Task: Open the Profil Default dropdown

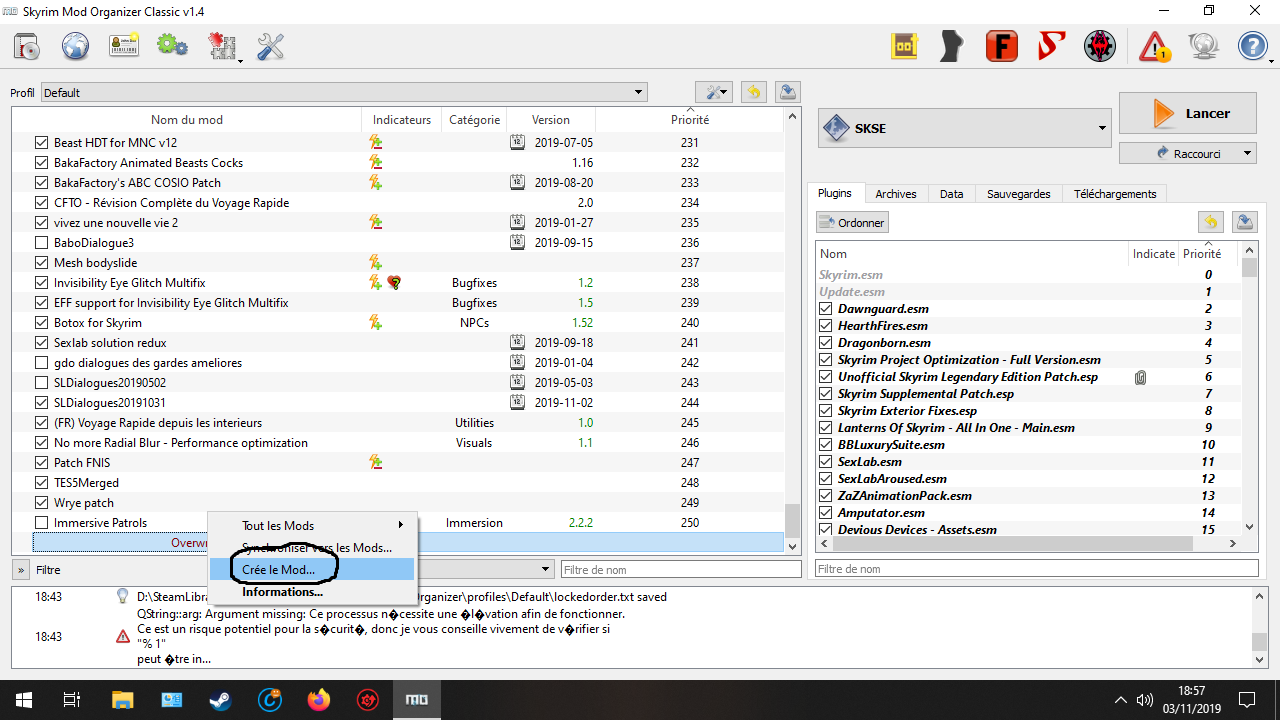Action: pos(343,93)
